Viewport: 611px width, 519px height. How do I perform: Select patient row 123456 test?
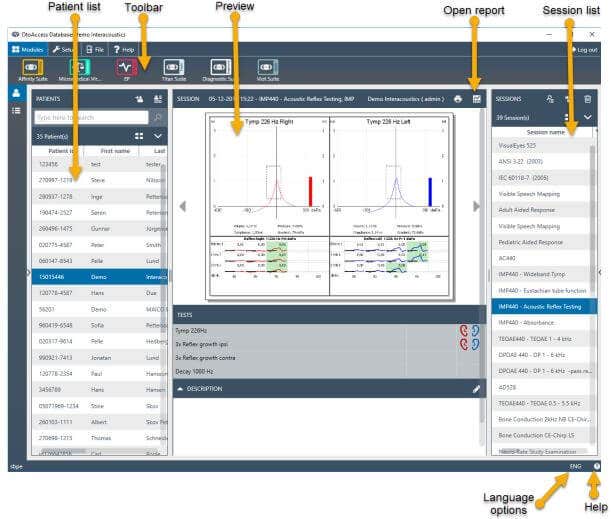click(99, 164)
